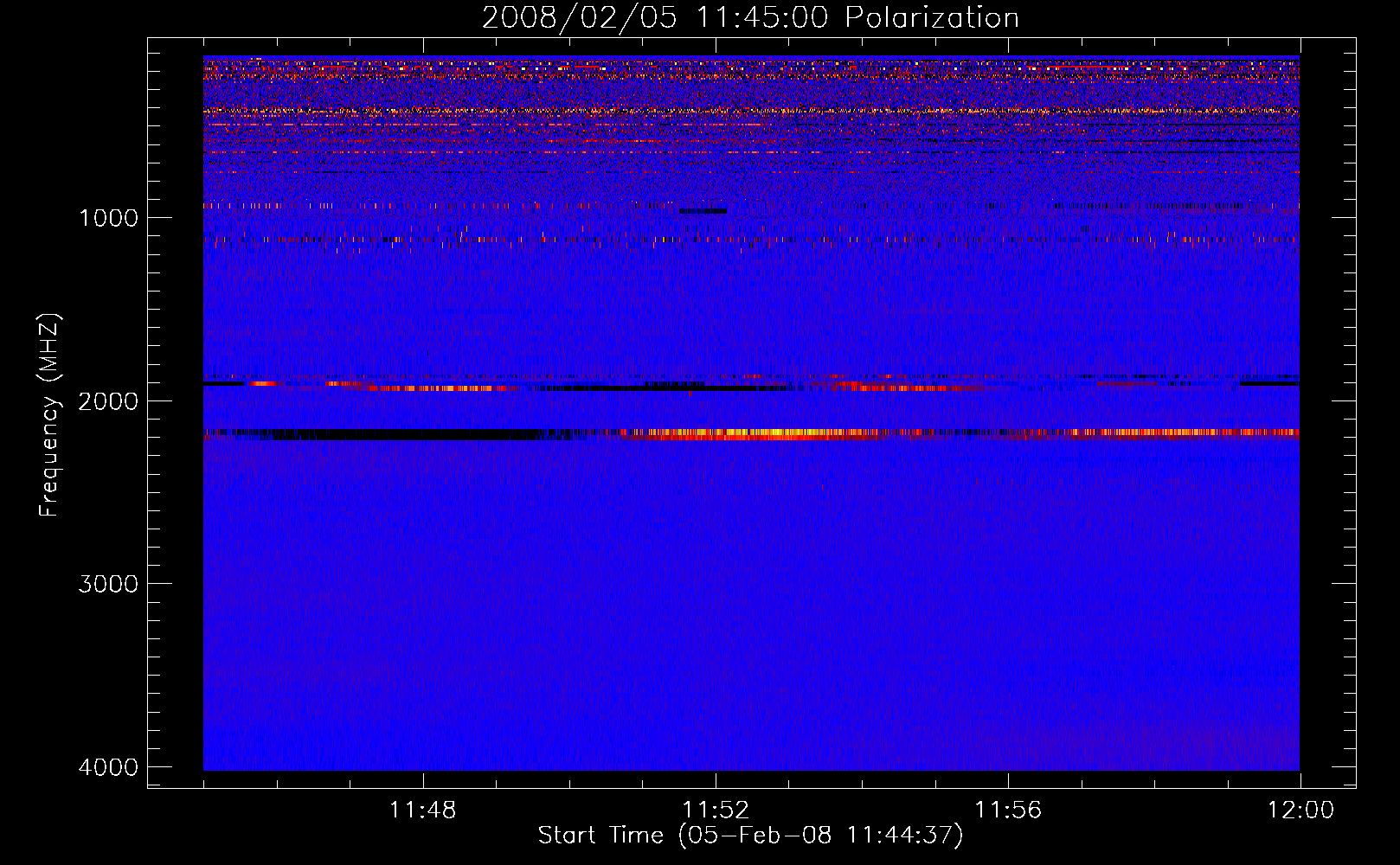Click the plot title "2008/02/05 11:45:00 Polarization"

[x=750, y=17]
